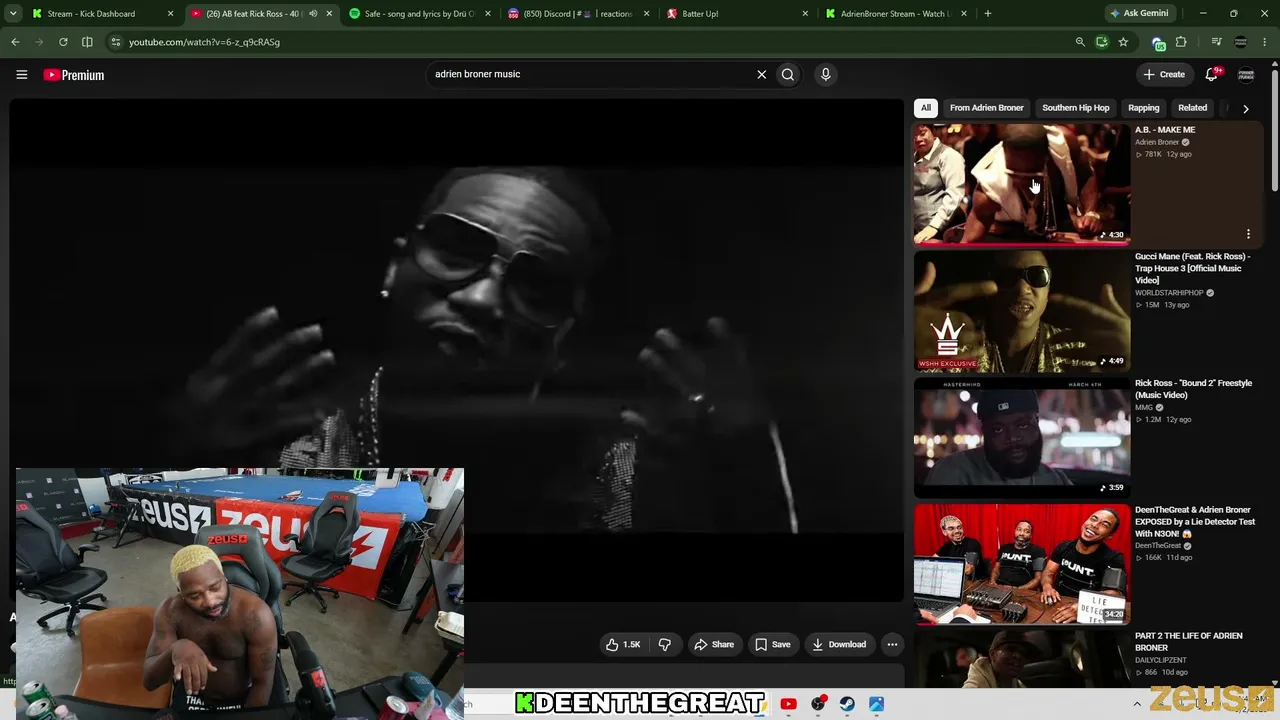Open the Lie Detector Test video thumbnail
Image resolution: width=1280 pixels, height=720 pixels.
pyautogui.click(x=1022, y=564)
